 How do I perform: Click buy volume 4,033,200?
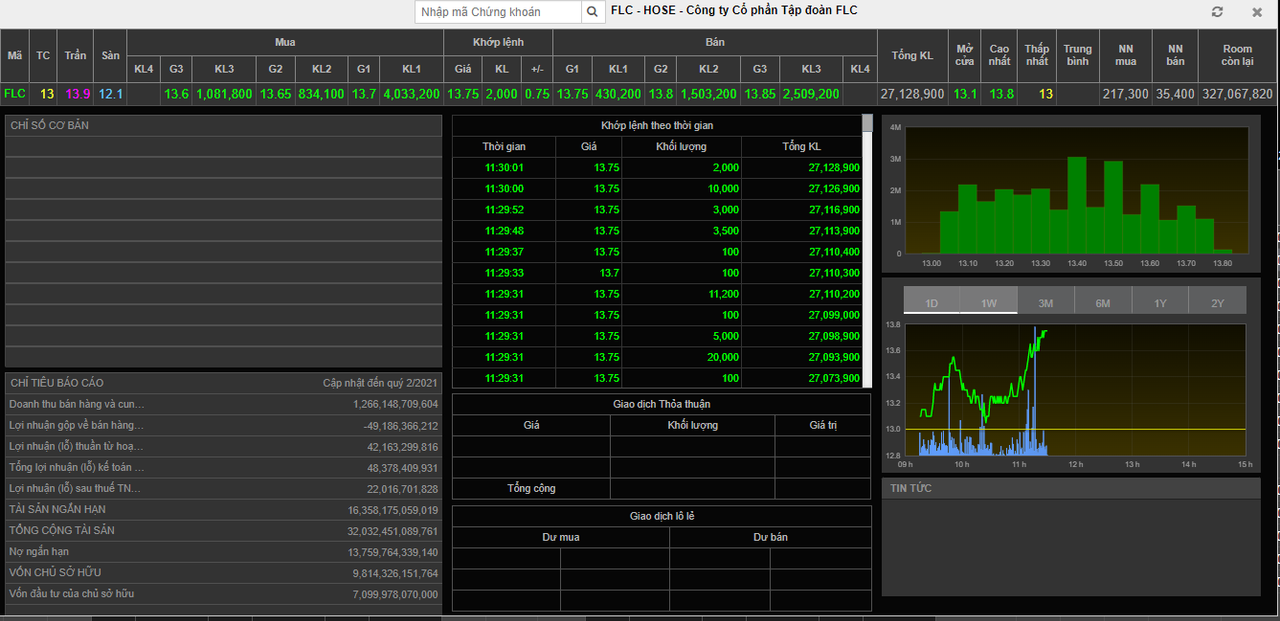[411, 94]
